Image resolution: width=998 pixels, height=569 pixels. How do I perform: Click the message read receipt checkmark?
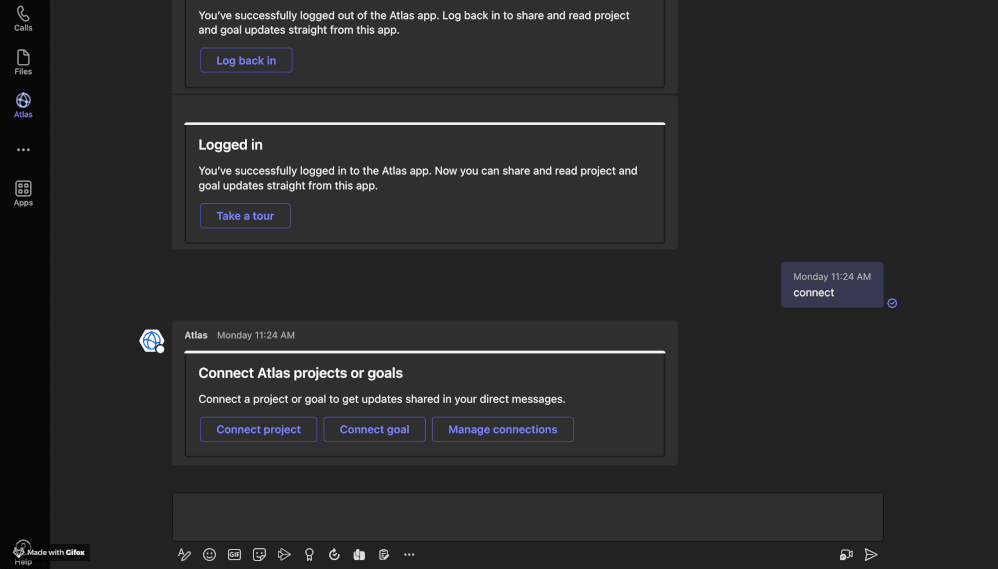point(892,304)
